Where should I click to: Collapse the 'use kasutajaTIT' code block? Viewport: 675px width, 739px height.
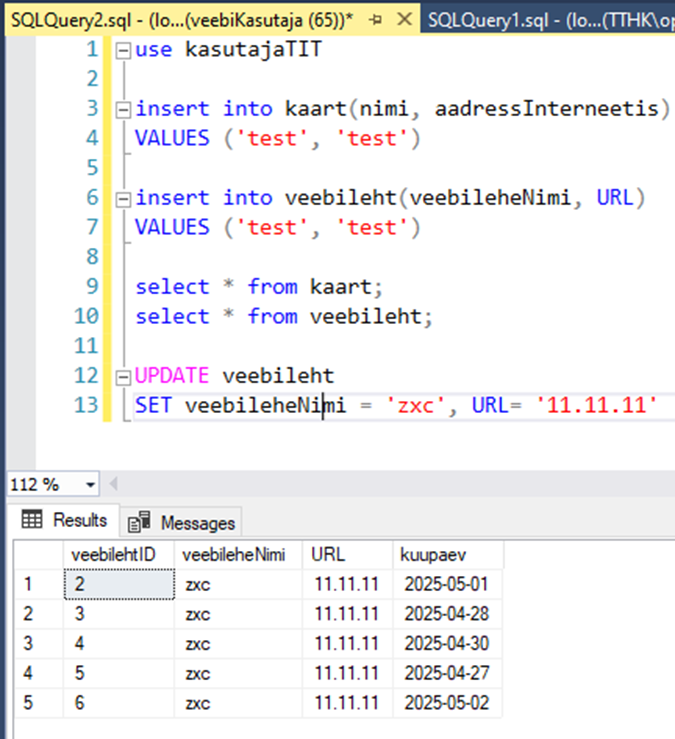click(x=122, y=49)
